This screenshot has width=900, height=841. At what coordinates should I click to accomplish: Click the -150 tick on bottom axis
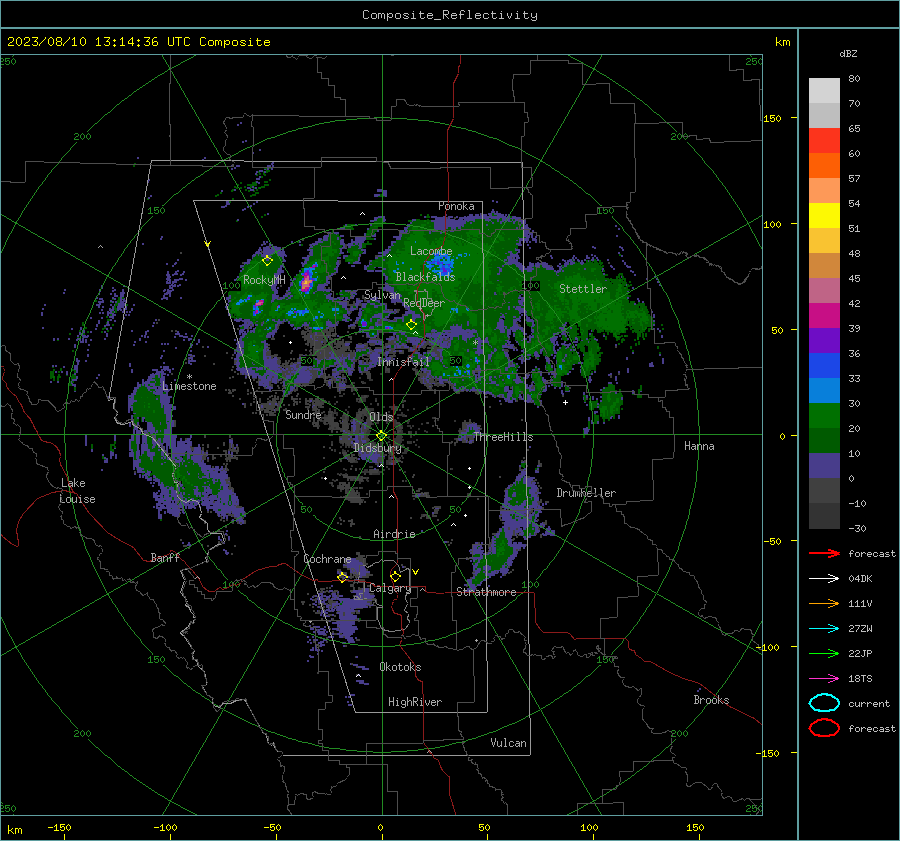pyautogui.click(x=59, y=827)
